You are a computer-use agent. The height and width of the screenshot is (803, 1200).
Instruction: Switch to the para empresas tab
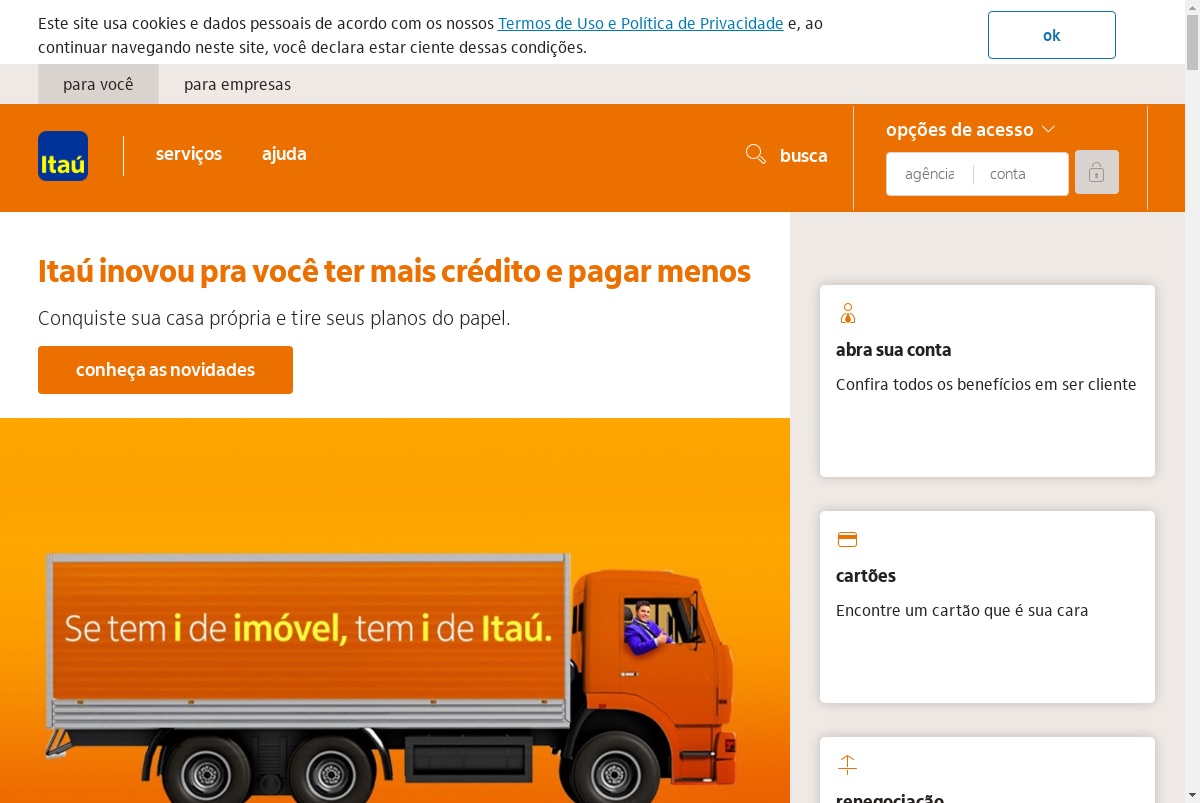(x=237, y=84)
